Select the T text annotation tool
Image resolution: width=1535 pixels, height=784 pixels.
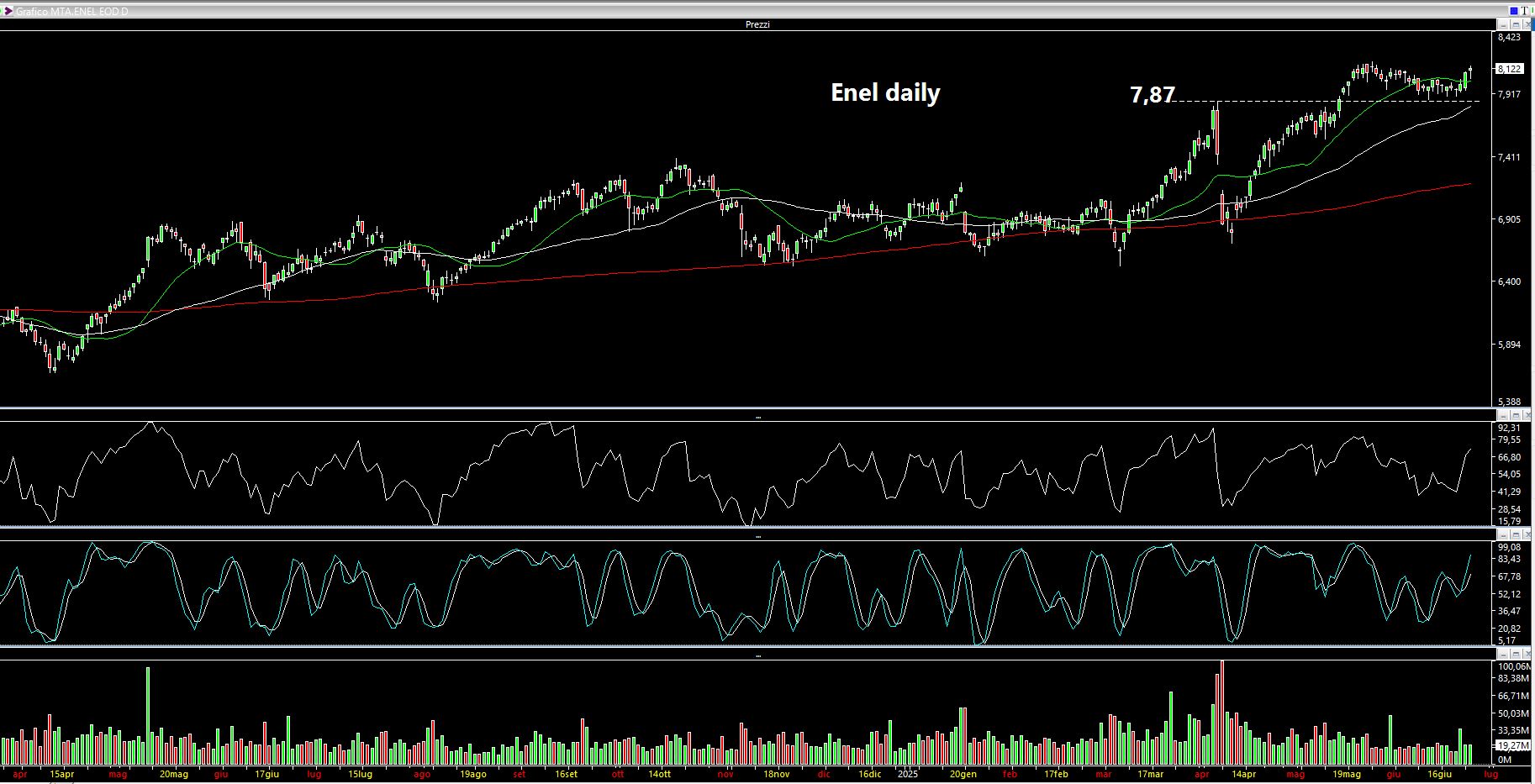coord(1524,11)
